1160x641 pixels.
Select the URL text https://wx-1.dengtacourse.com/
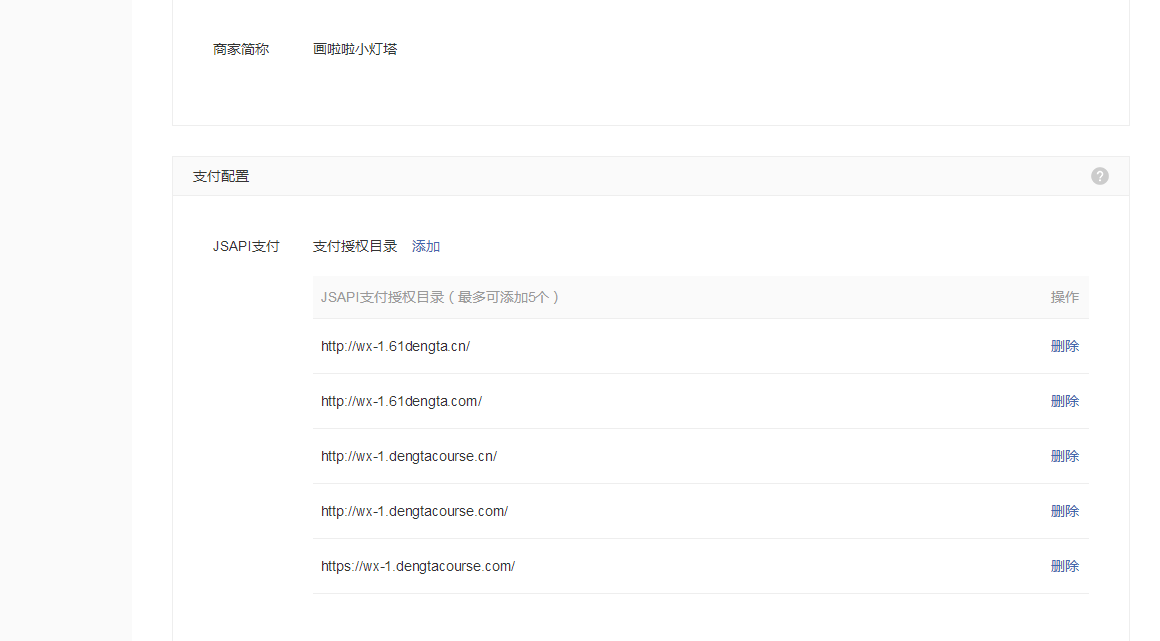tap(418, 566)
